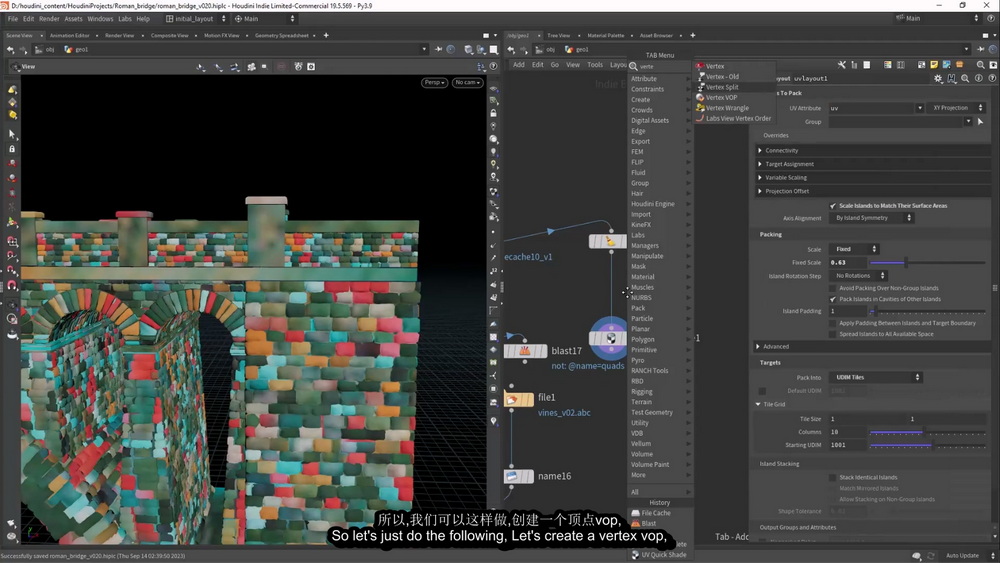The height and width of the screenshot is (563, 1000).
Task: Click the network wrench tools icon
Action: click(x=841, y=65)
